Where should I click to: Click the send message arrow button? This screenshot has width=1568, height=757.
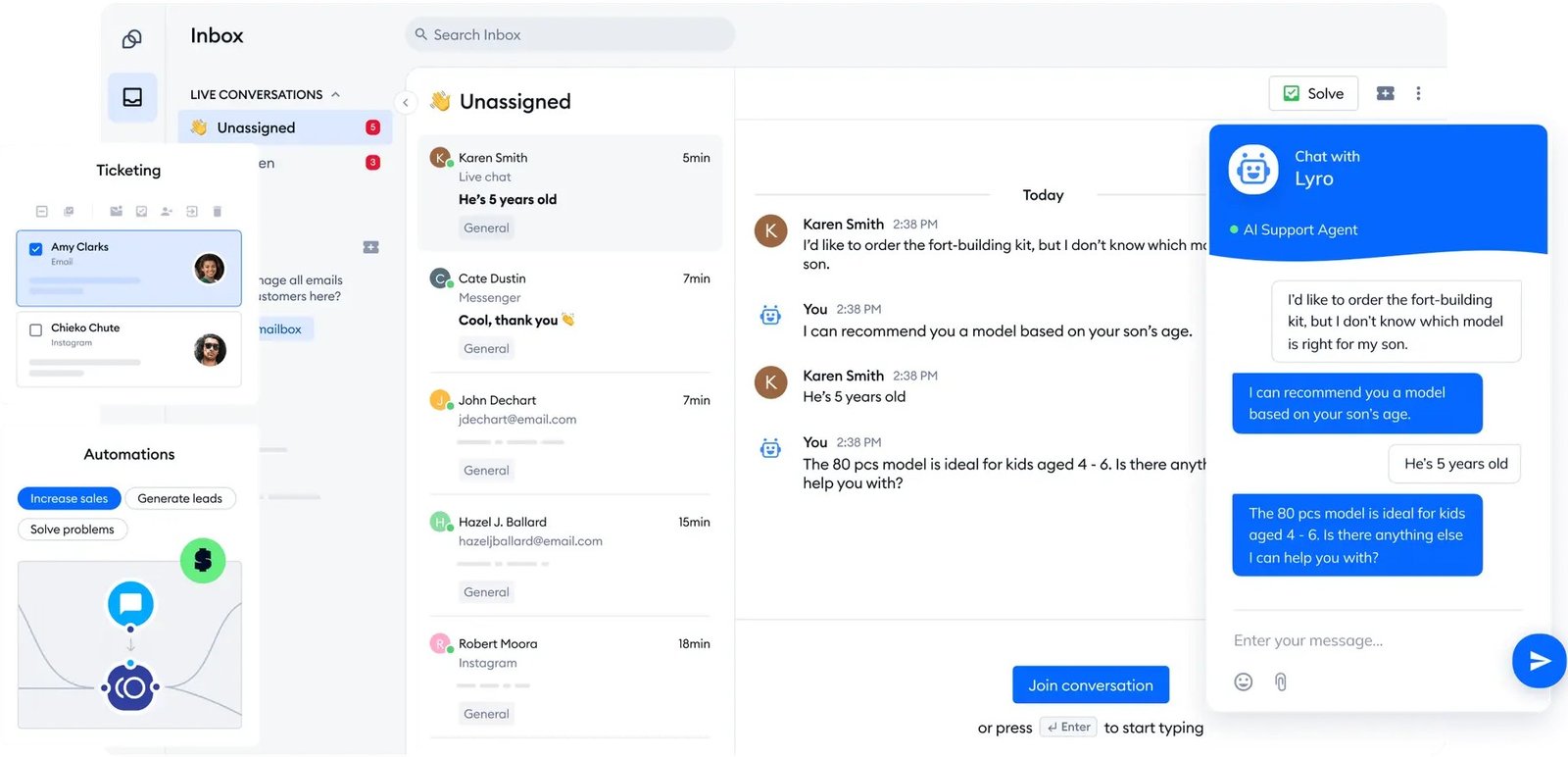[x=1539, y=661]
